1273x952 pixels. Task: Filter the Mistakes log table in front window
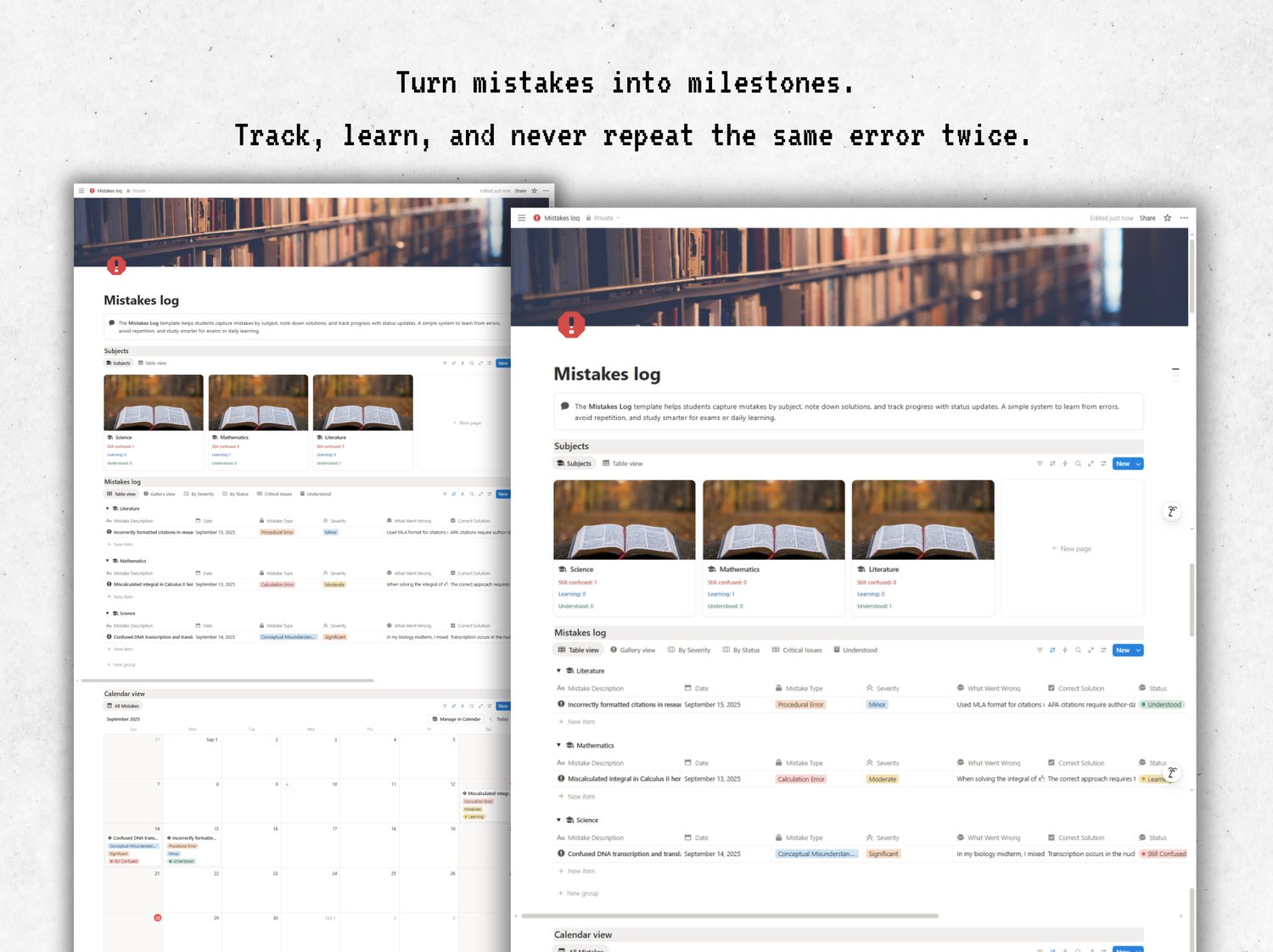[x=1040, y=650]
